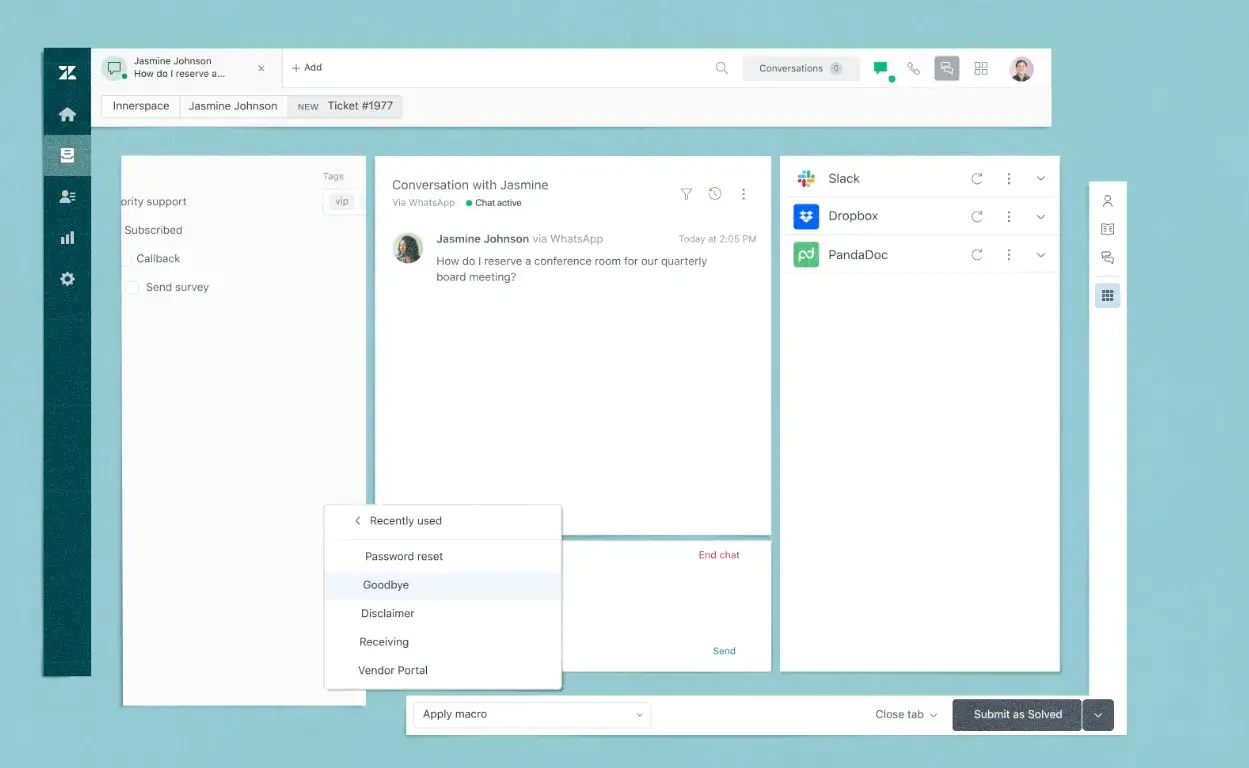Open the Home icon in sidebar
The width and height of the screenshot is (1249, 768).
pos(67,115)
